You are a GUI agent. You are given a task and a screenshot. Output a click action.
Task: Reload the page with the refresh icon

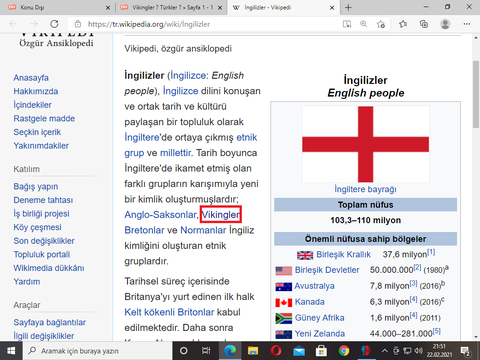[54, 24]
